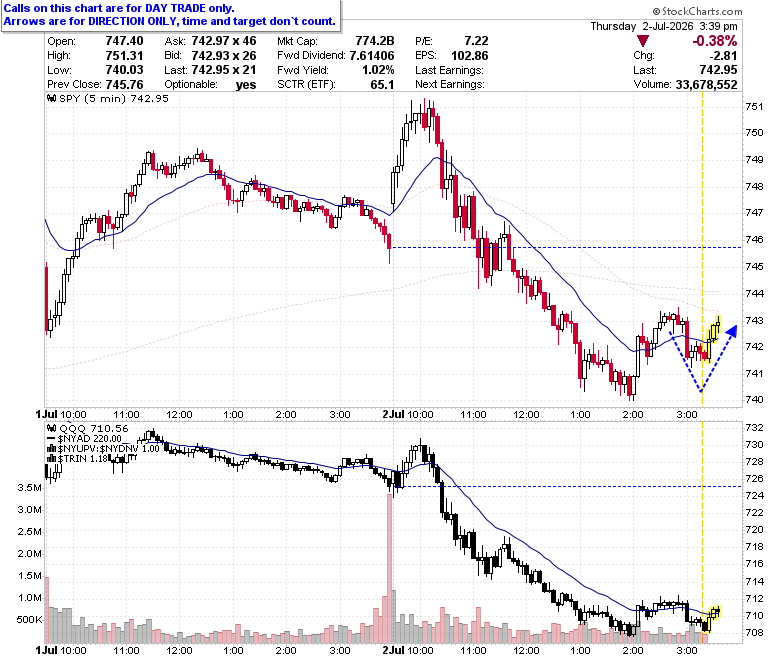Screen dimensions: 780x659
Task: Click the Mkt Cap value 774.2B
Action: click(375, 41)
